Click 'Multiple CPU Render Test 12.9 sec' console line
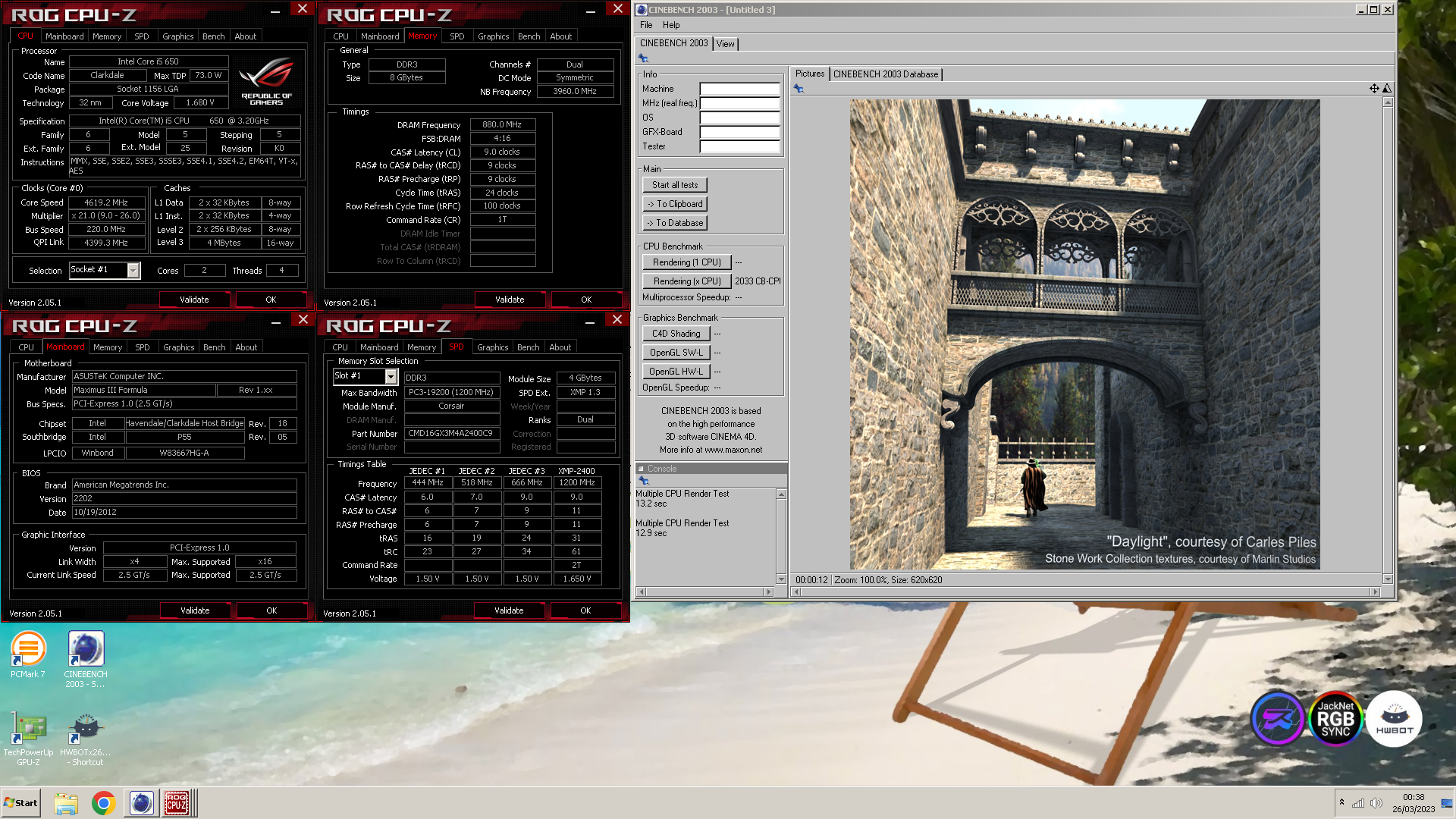This screenshot has width=1456, height=819. 682,529
